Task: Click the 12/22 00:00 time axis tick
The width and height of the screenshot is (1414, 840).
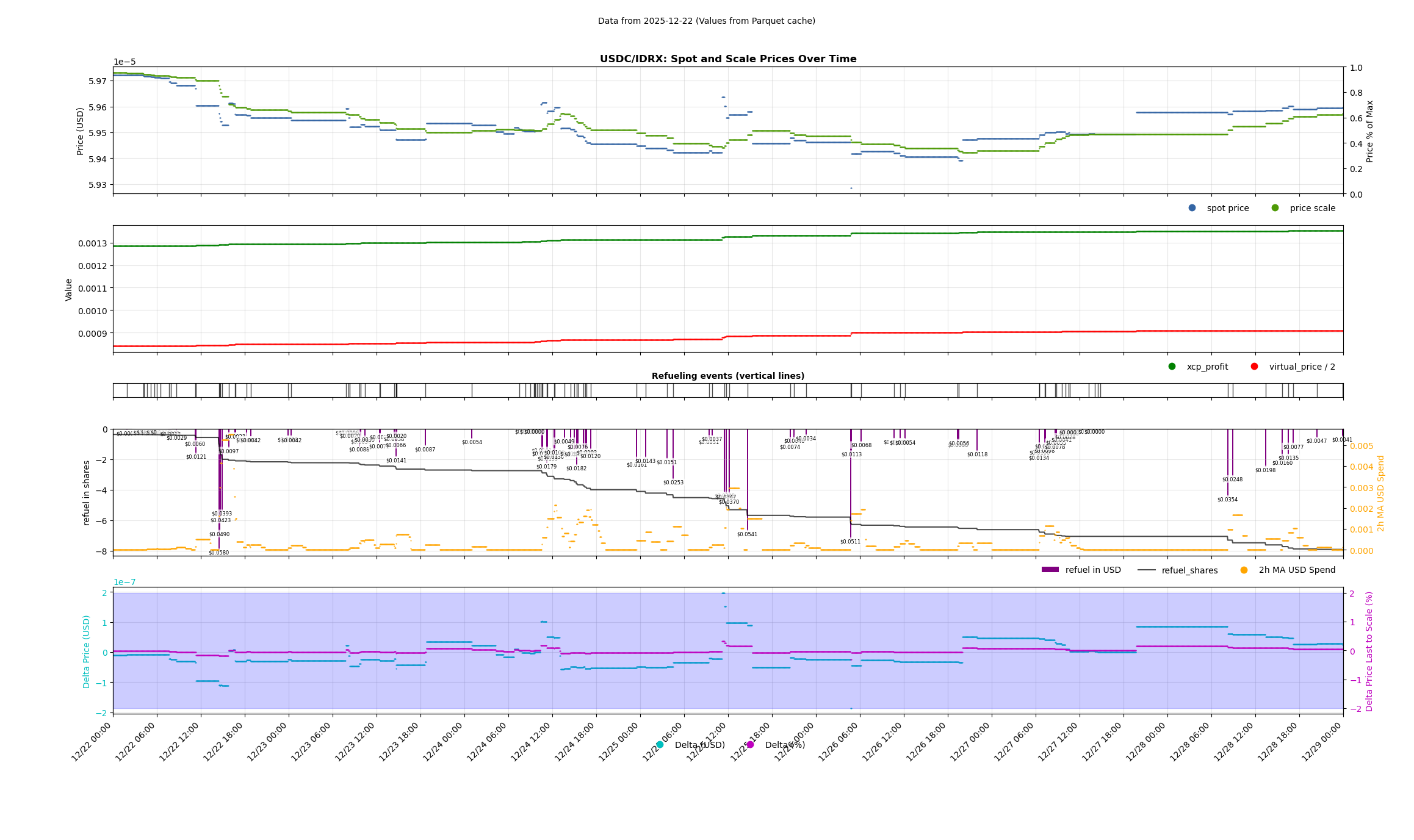Action: click(92, 742)
